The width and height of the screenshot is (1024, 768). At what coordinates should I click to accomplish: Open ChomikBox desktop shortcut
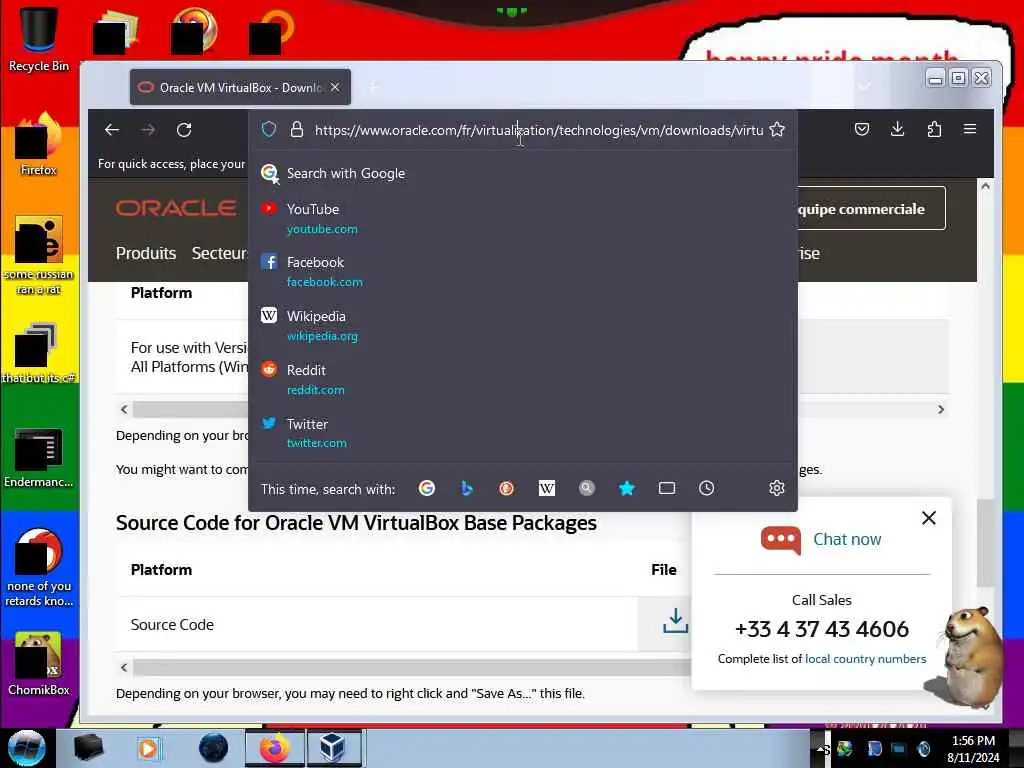click(x=39, y=663)
